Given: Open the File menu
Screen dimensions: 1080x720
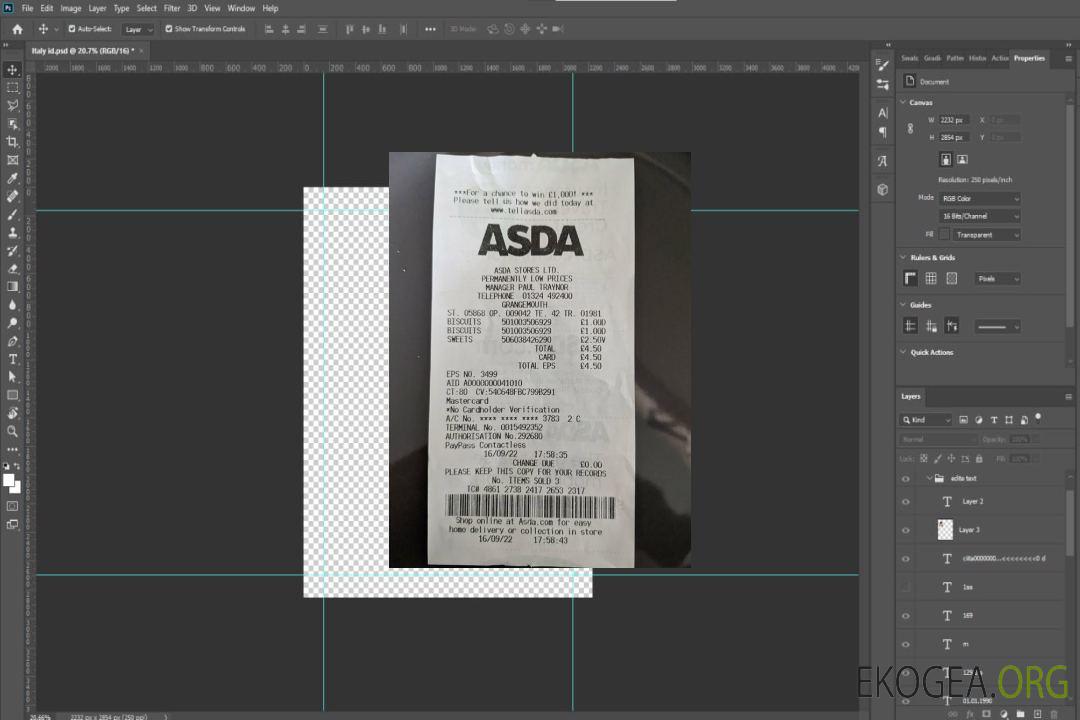Looking at the screenshot, I should [x=28, y=8].
